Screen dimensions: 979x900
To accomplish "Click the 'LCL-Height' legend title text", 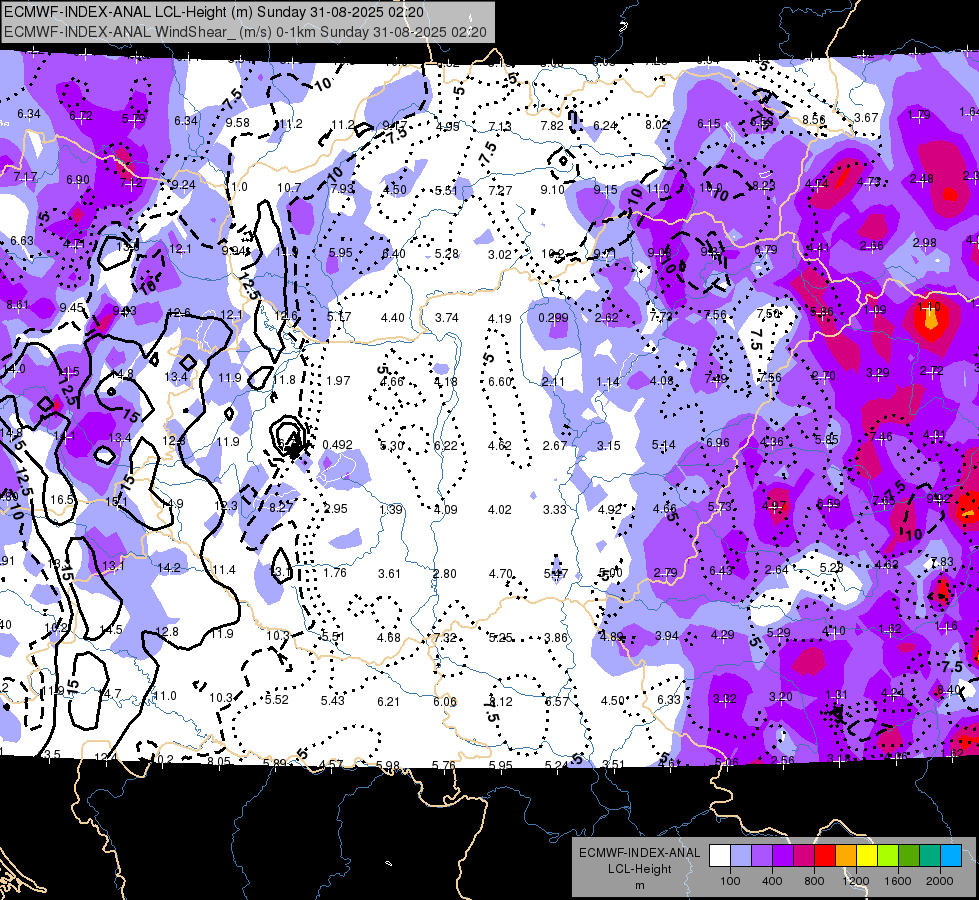I will tap(639, 869).
